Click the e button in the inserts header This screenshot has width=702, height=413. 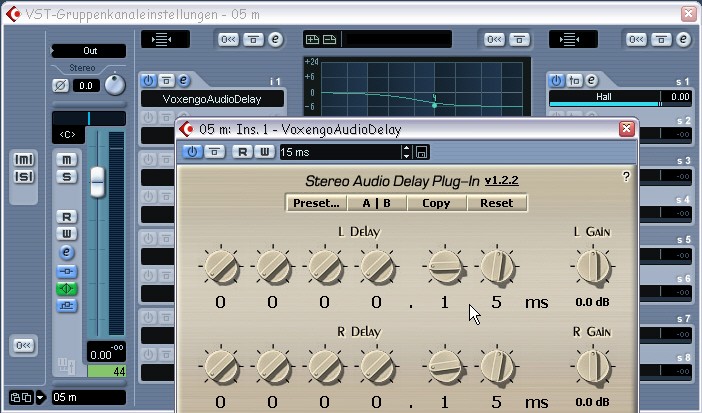(275, 39)
